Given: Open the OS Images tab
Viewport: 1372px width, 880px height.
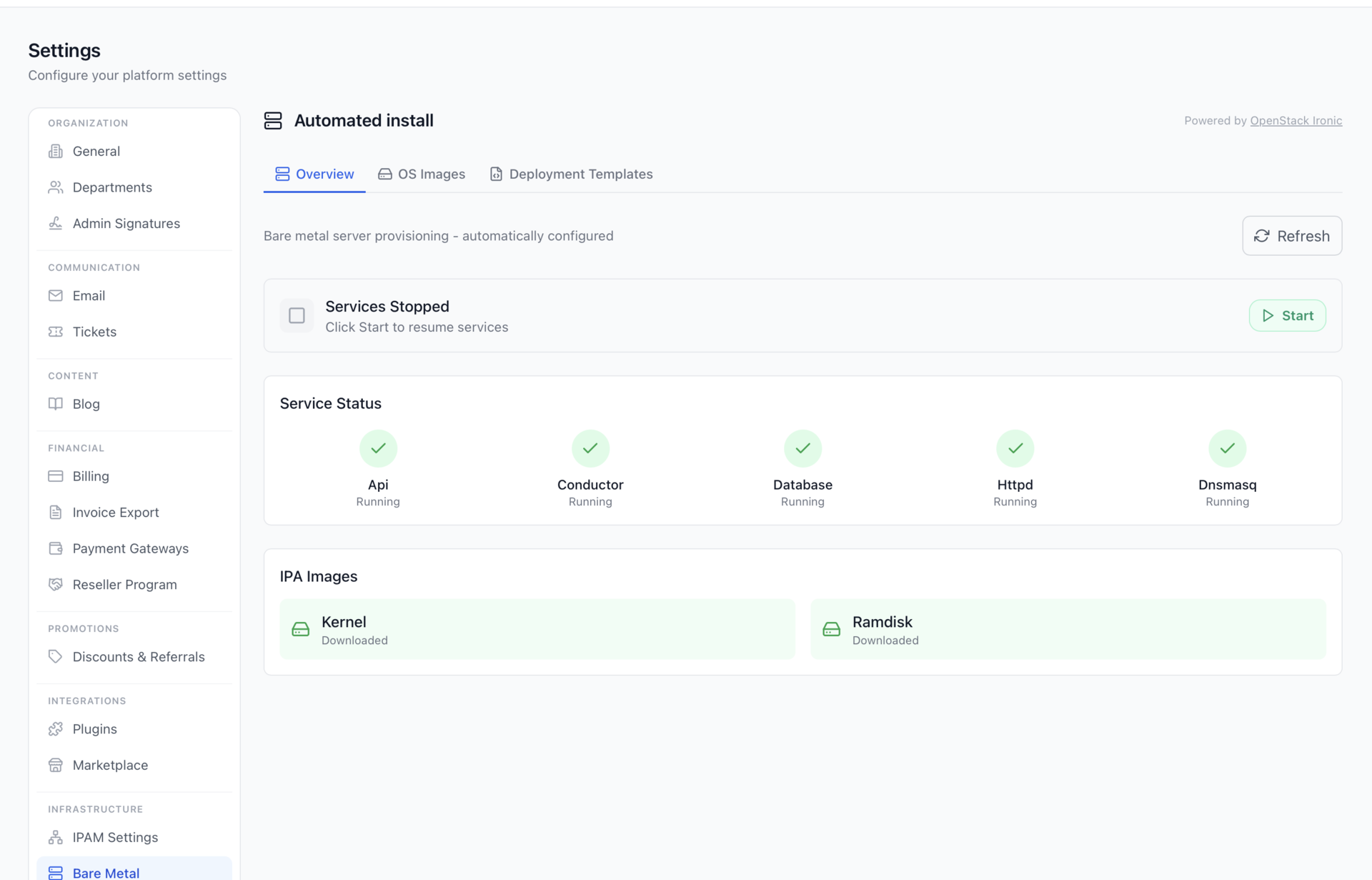Looking at the screenshot, I should point(422,174).
